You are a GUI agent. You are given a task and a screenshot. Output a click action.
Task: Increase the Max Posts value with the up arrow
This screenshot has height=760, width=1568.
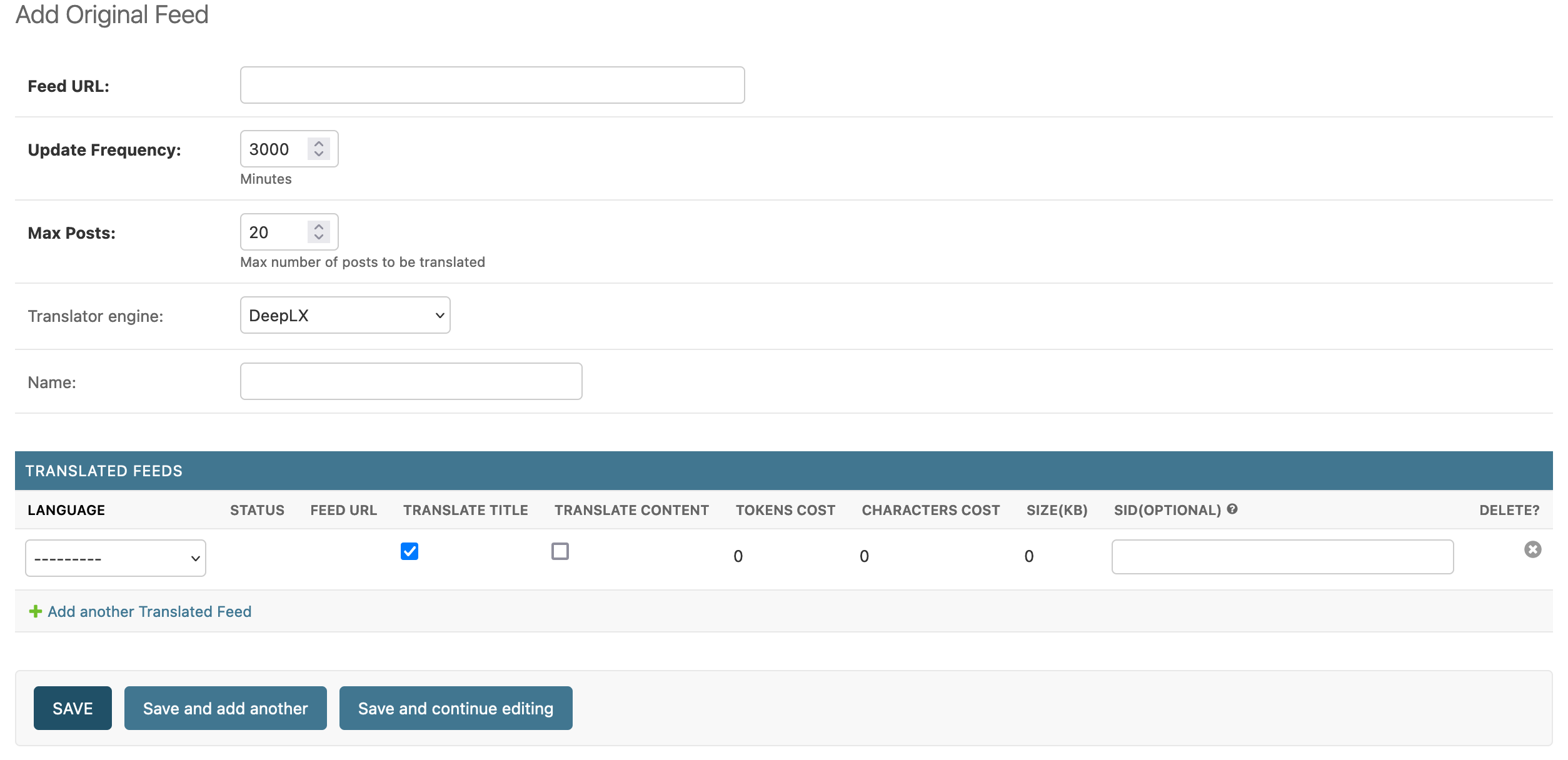pyautogui.click(x=319, y=226)
